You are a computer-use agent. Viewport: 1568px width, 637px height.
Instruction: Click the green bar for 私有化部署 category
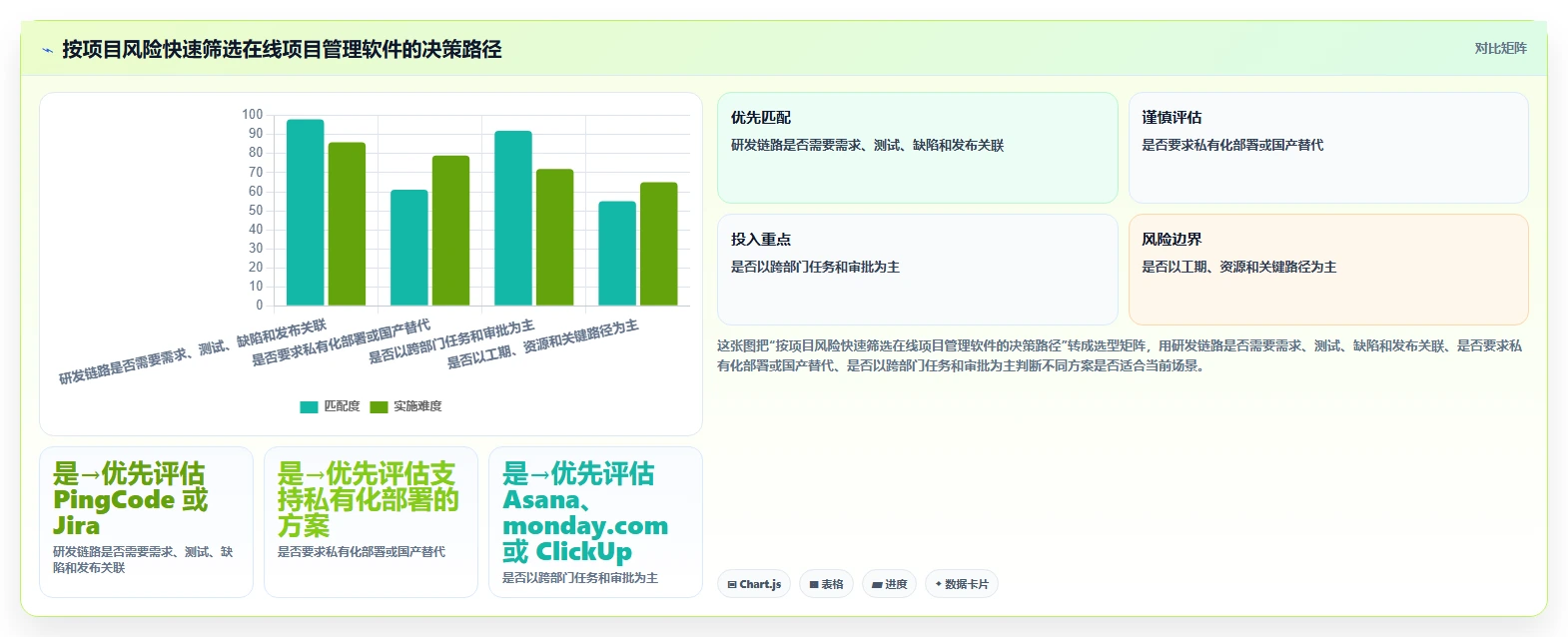450,231
